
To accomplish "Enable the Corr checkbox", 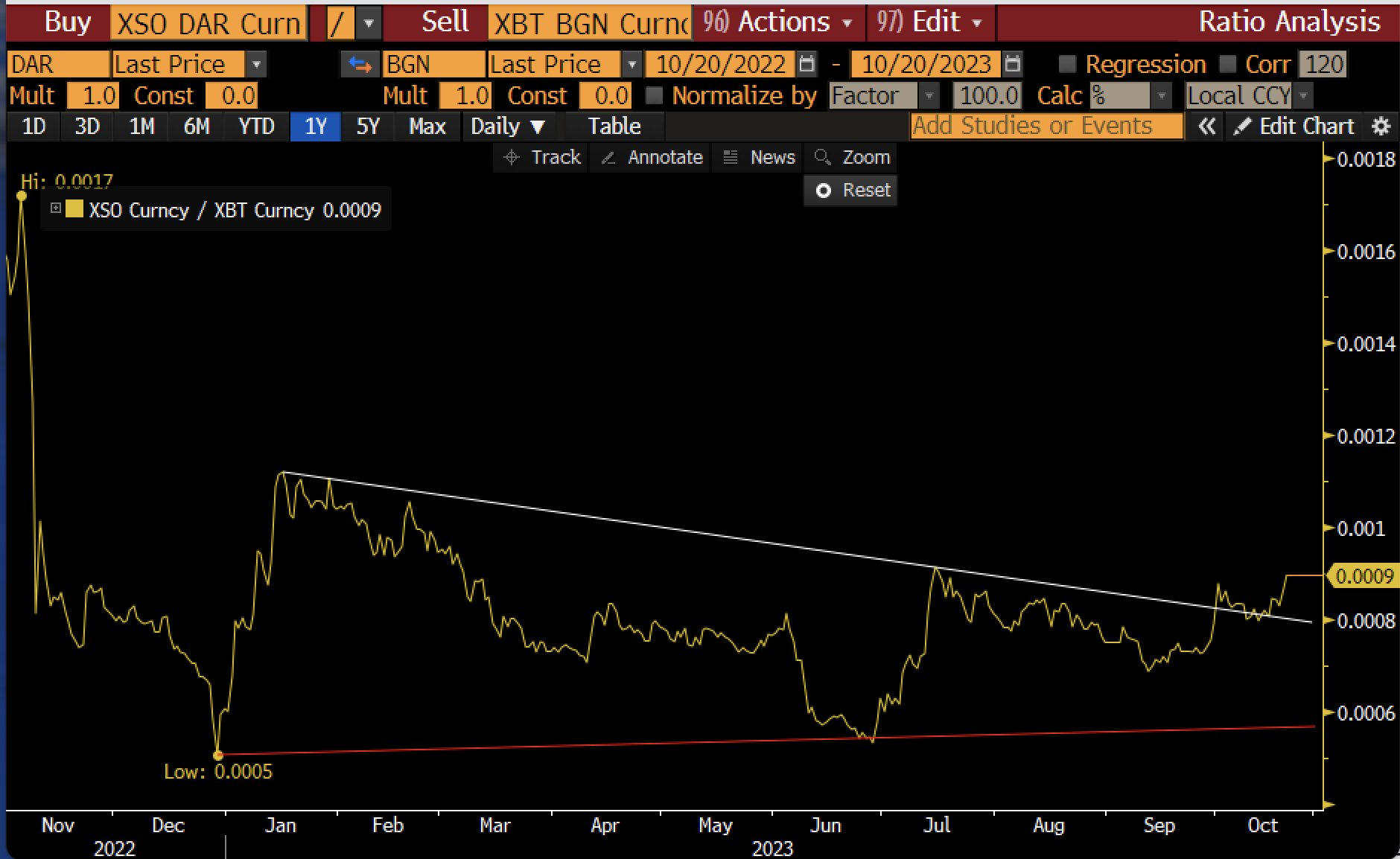I will tap(1227, 64).
